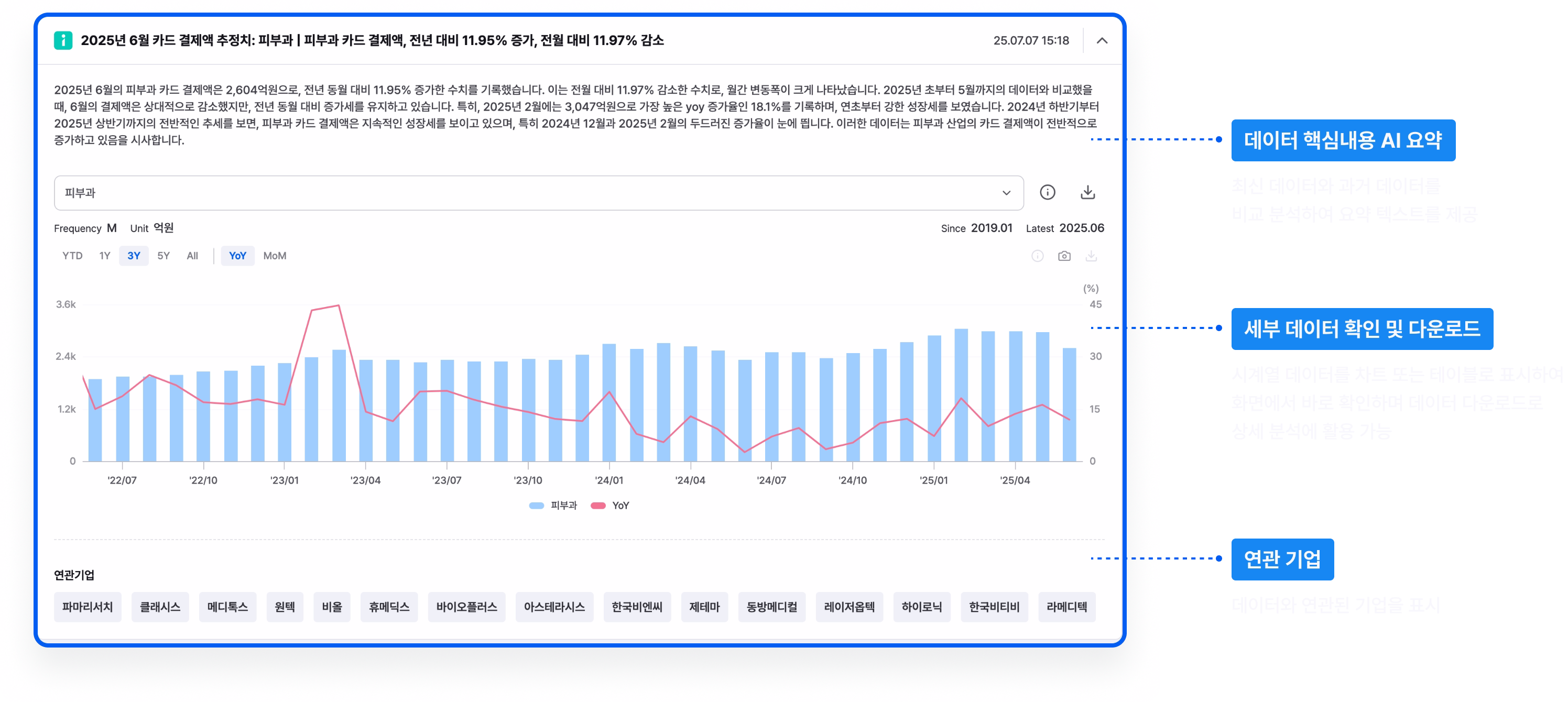The height and width of the screenshot is (702, 1568).
Task: Click the 휴메딕스 related company chip
Action: (x=389, y=607)
